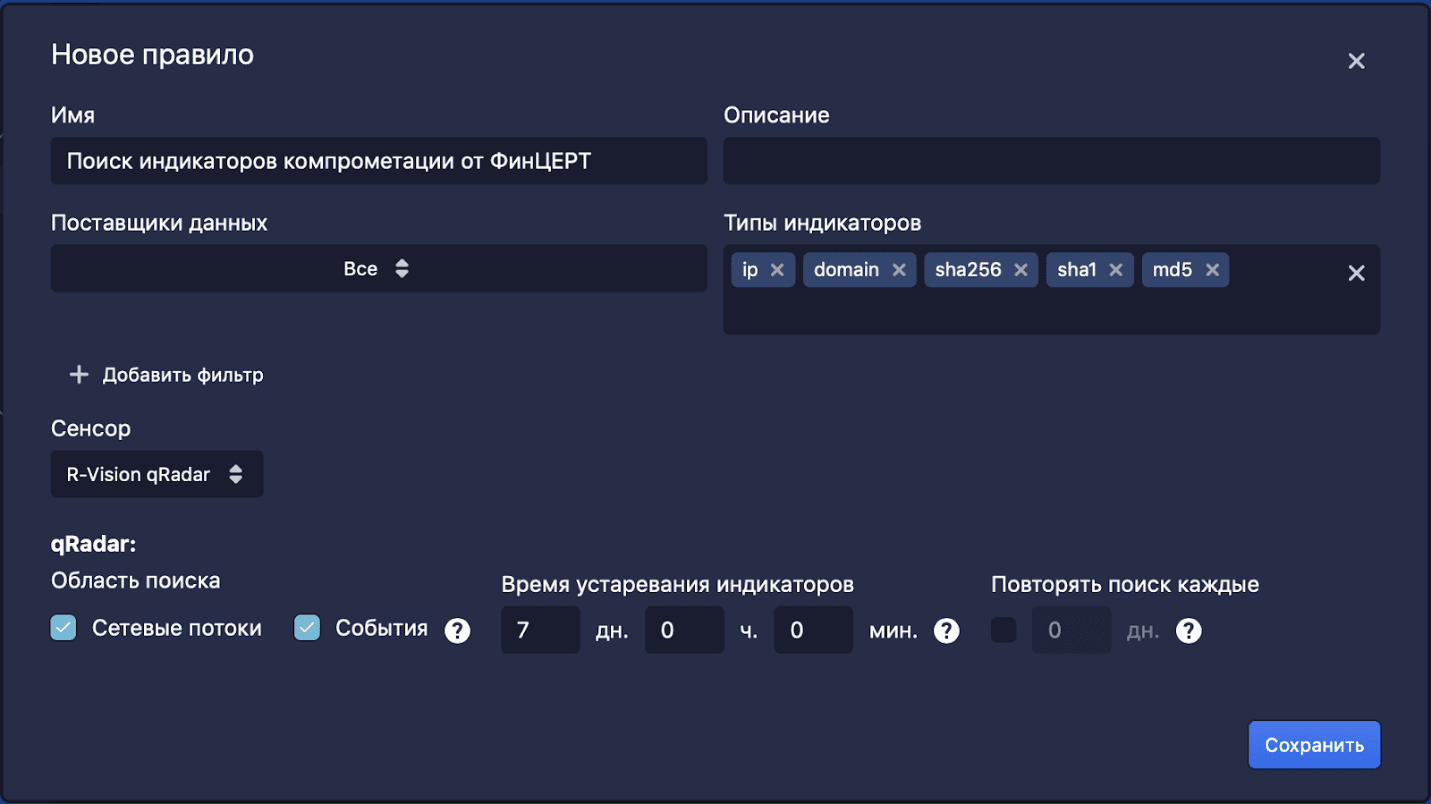Click the days field for indicator expiry
Viewport: 1431px width, 804px height.
[x=540, y=630]
